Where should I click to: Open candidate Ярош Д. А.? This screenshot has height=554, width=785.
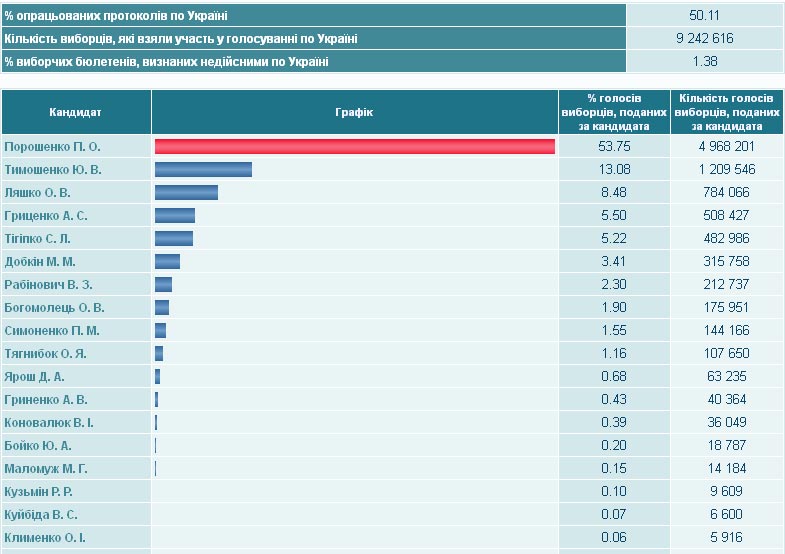tap(35, 377)
